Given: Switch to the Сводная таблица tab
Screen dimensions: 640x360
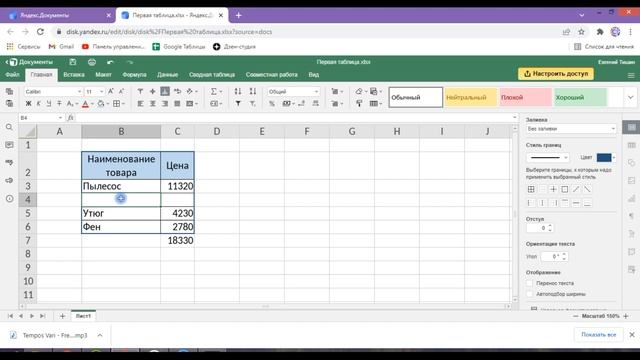Looking at the screenshot, I should click(x=212, y=75).
